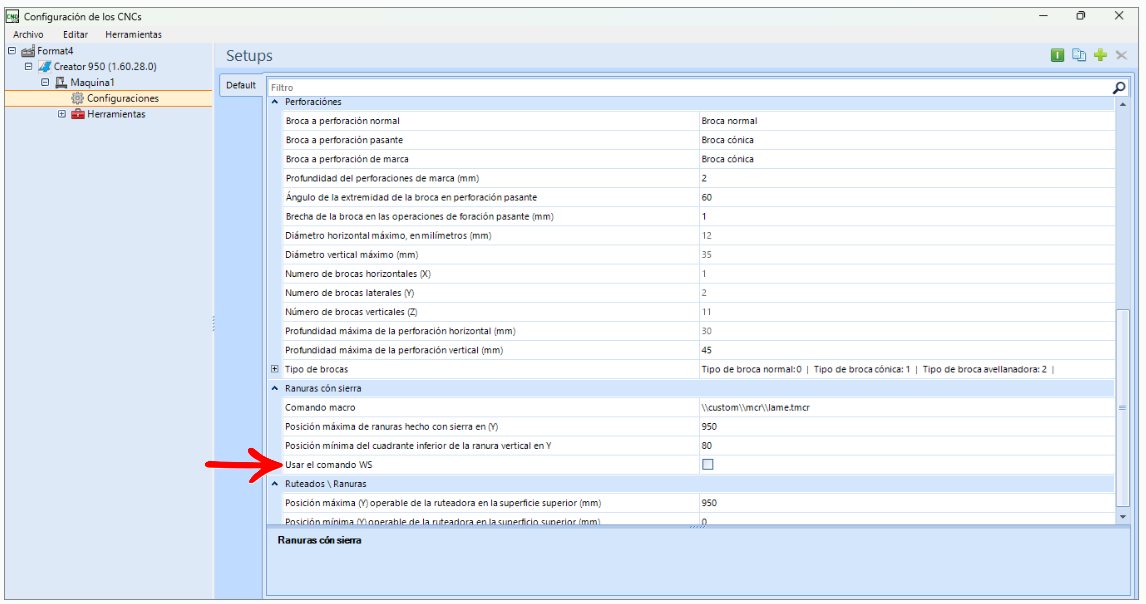Viewport: 1146px width, 604px height.
Task: Click the green rename setup icon
Action: pos(1057,55)
